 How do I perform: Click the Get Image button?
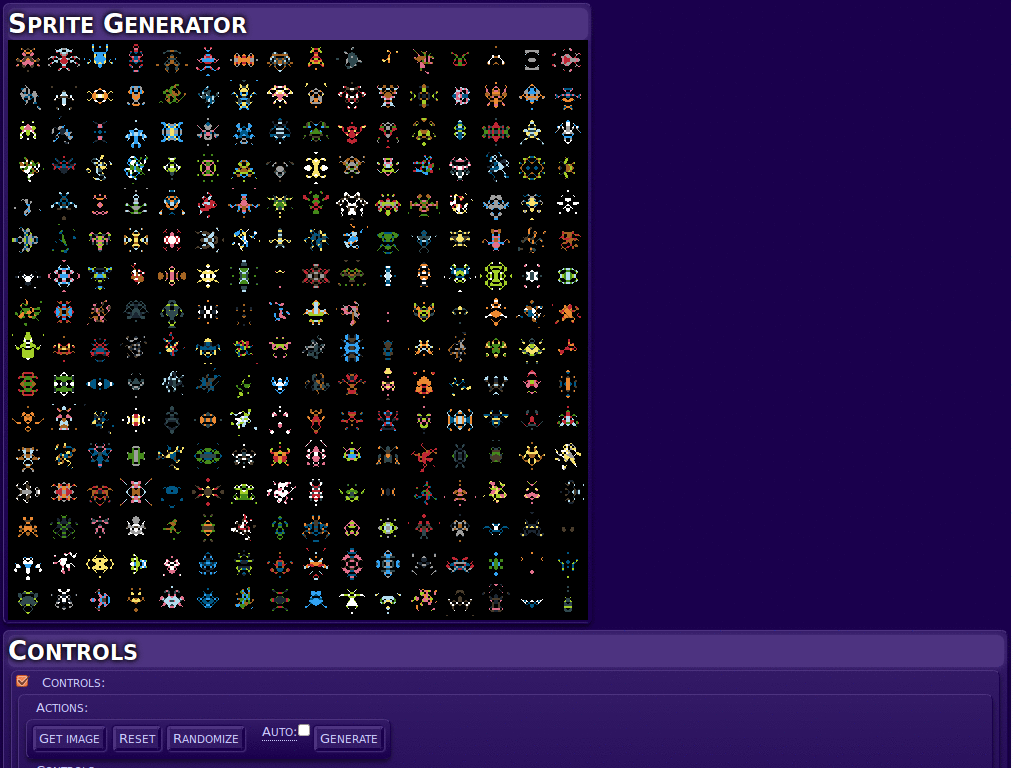point(69,739)
